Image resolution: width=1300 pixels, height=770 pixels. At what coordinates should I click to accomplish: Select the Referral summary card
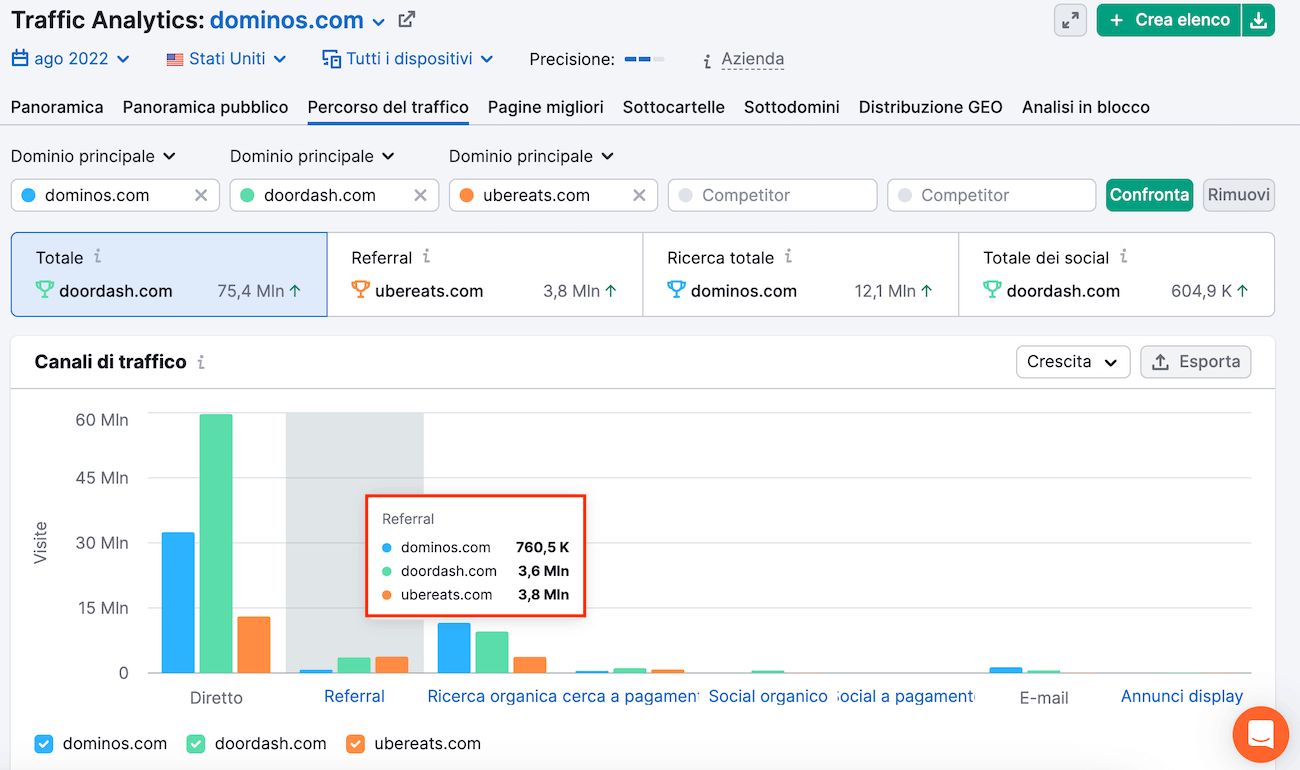point(485,275)
